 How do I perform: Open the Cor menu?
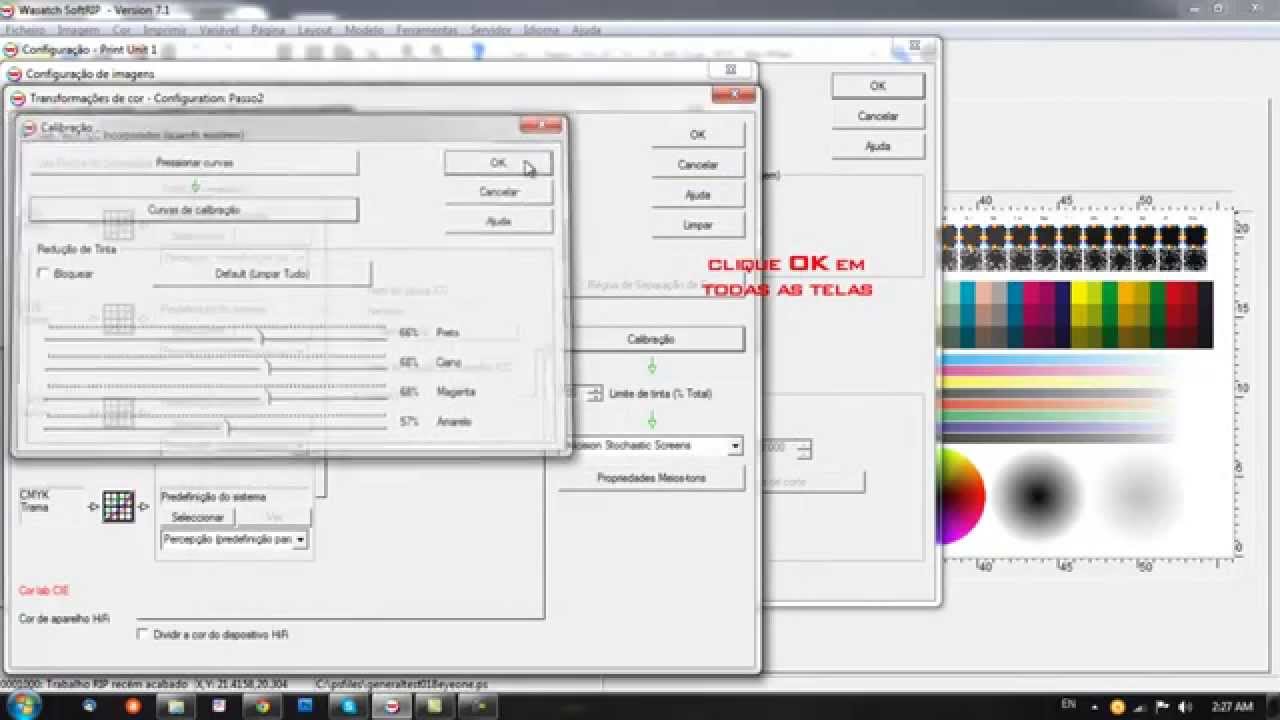click(x=122, y=30)
